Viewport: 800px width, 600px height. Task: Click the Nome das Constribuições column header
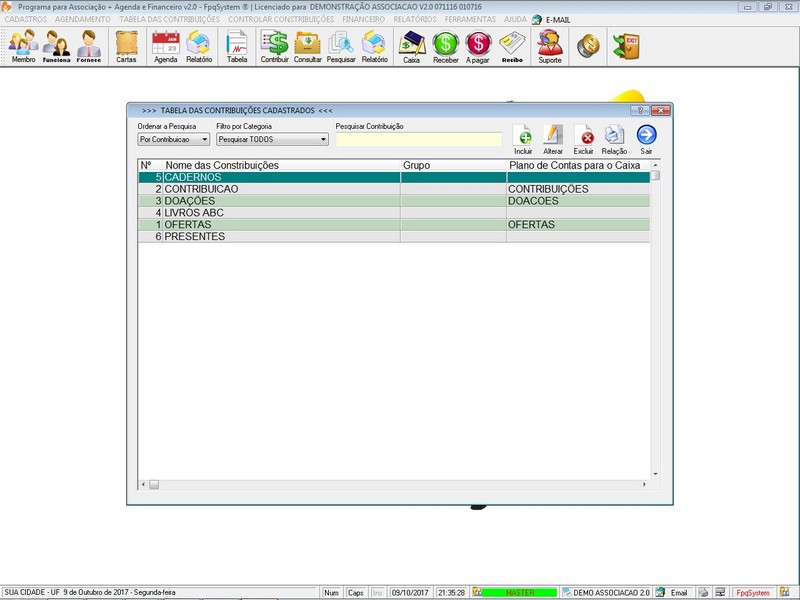(x=282, y=165)
